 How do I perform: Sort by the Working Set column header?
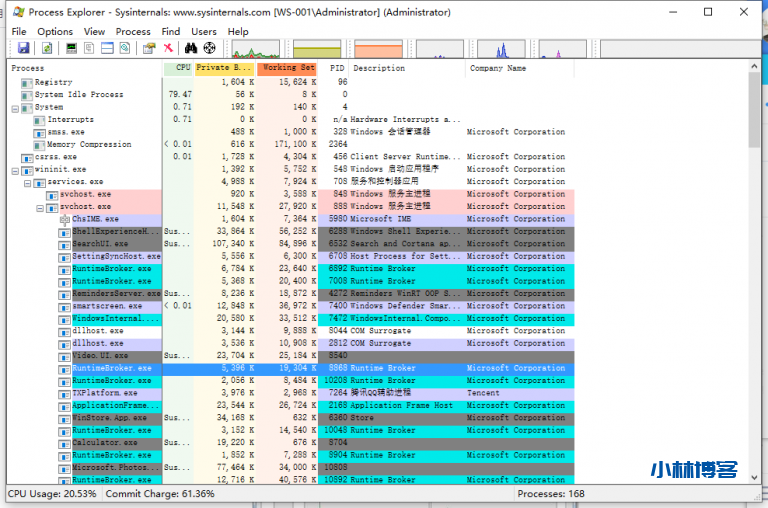tap(287, 68)
